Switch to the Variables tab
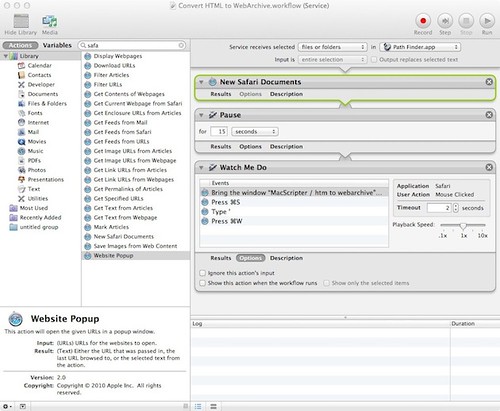This screenshot has height=411, width=500. coord(57,45)
